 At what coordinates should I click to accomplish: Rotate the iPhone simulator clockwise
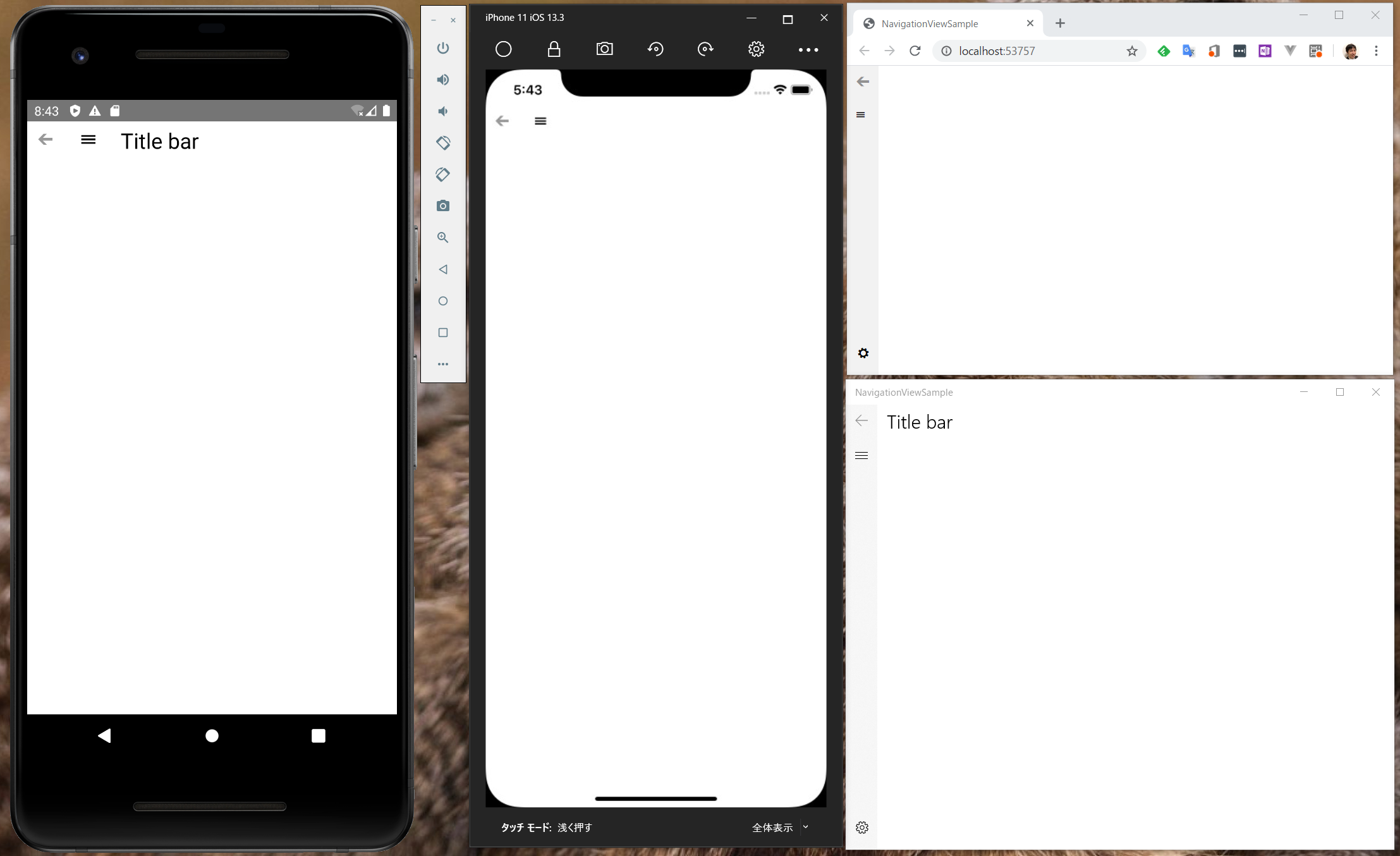[705, 49]
